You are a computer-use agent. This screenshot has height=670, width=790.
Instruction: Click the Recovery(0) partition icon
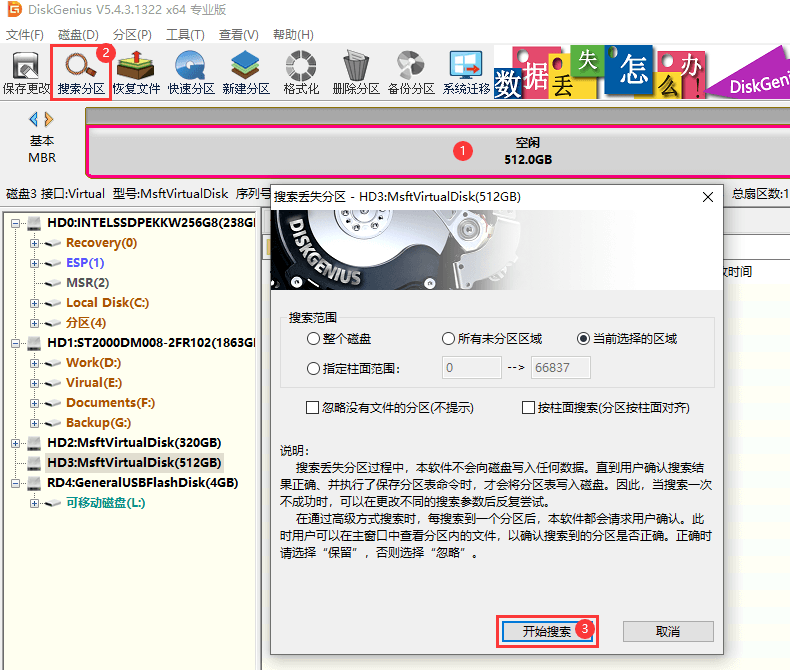(x=52, y=243)
